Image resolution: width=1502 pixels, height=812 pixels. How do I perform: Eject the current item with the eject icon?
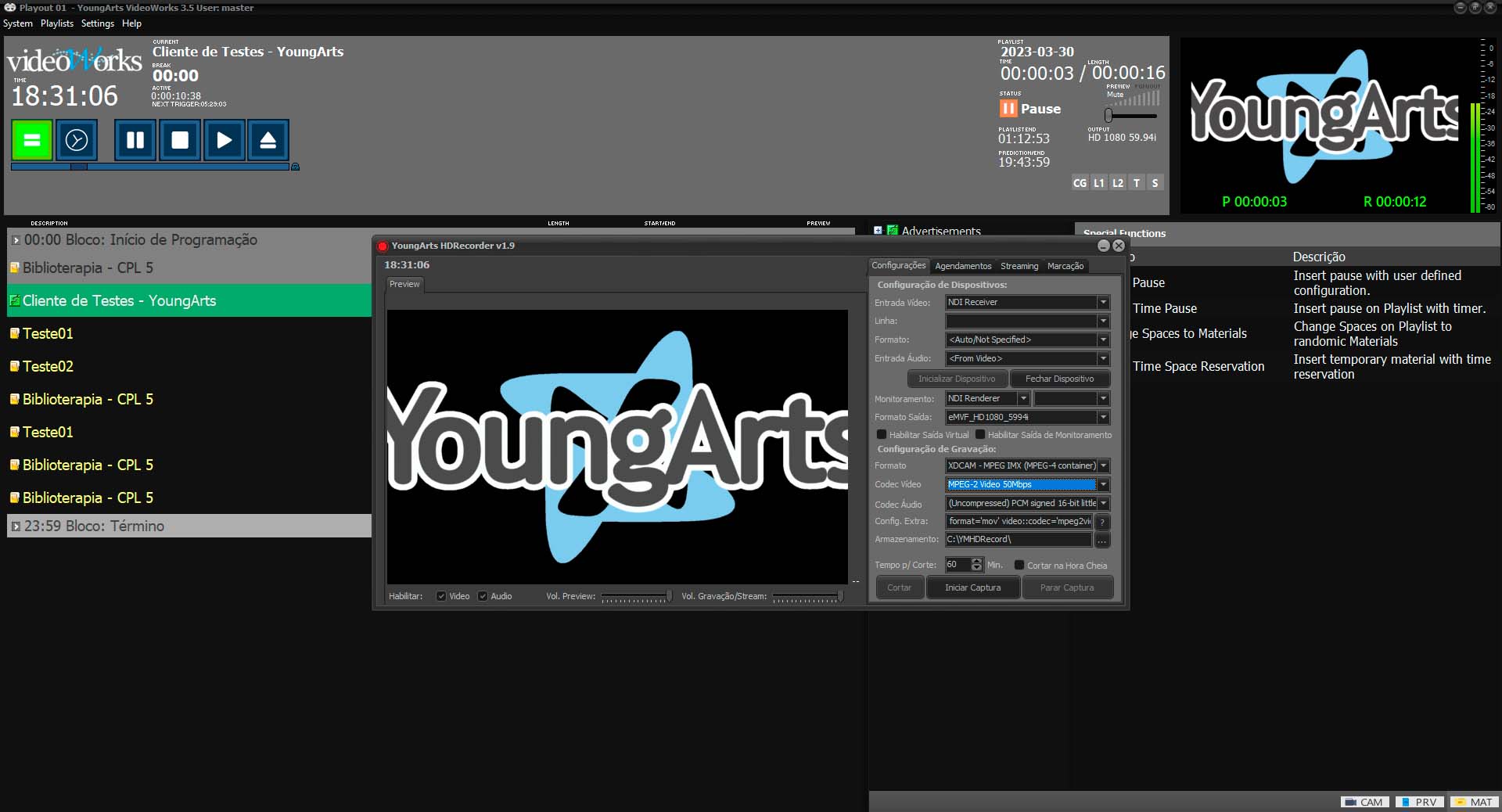click(x=268, y=140)
